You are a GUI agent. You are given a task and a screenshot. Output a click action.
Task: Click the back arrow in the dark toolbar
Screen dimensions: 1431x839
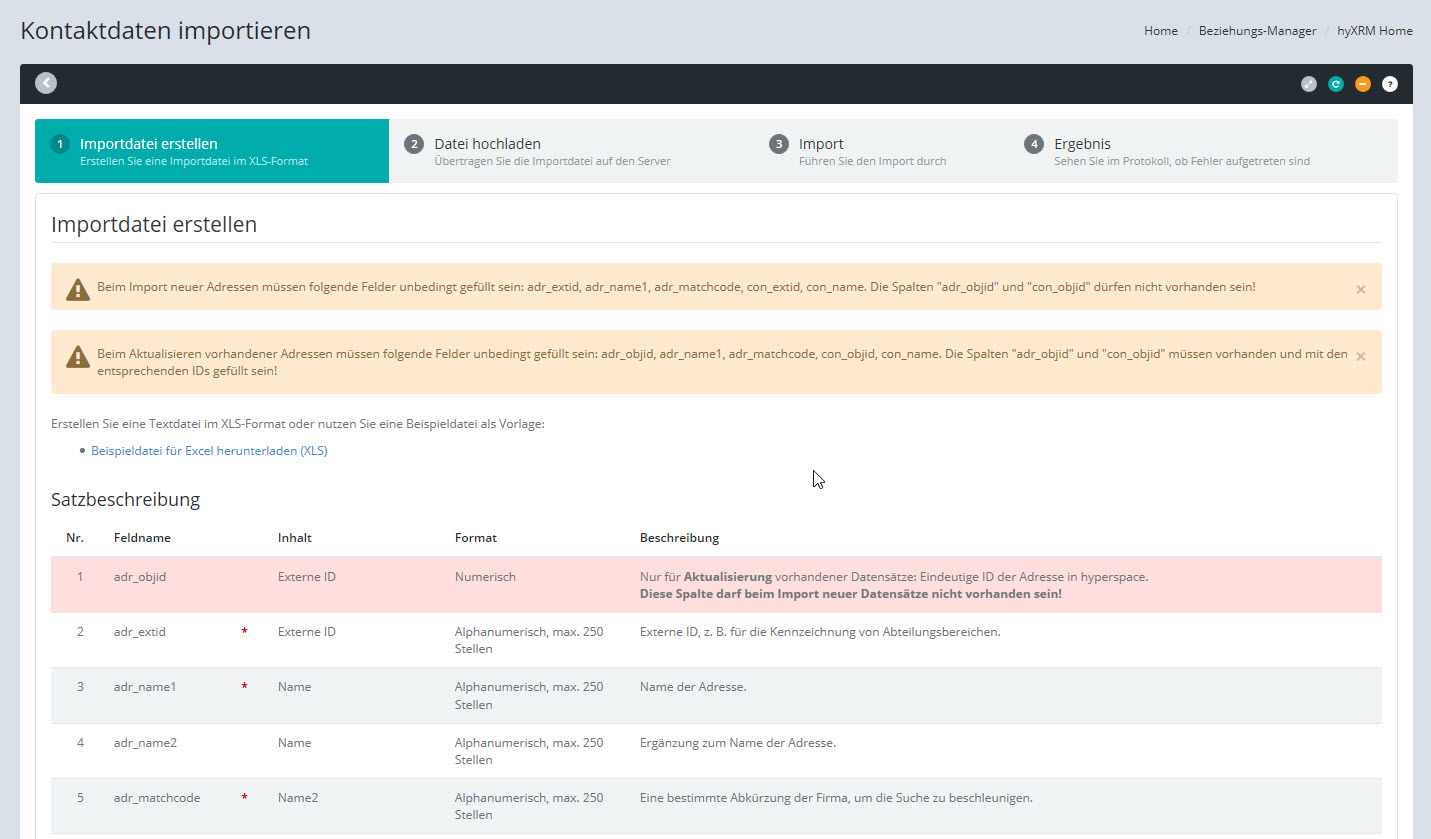pyautogui.click(x=46, y=84)
